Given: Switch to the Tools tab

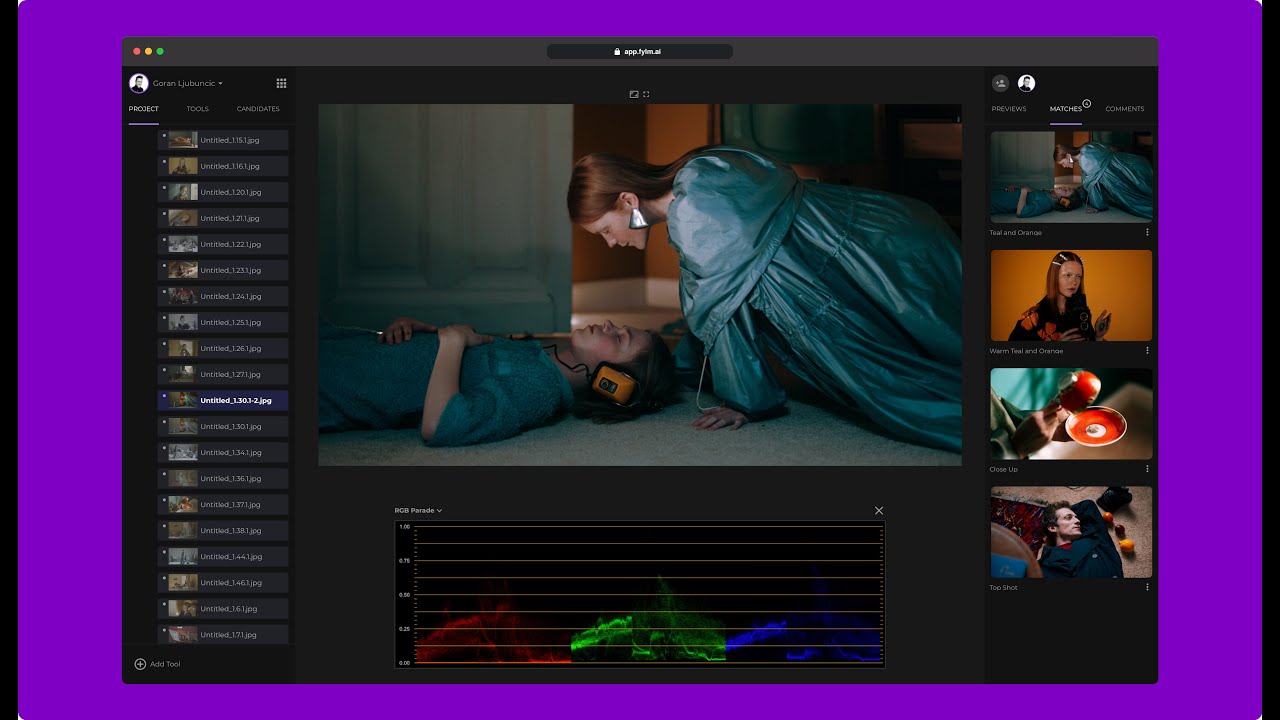Looking at the screenshot, I should pos(197,109).
